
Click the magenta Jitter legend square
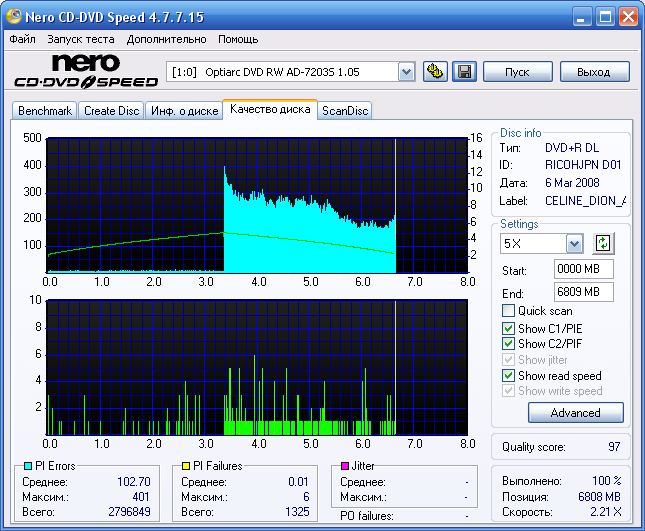(343, 466)
